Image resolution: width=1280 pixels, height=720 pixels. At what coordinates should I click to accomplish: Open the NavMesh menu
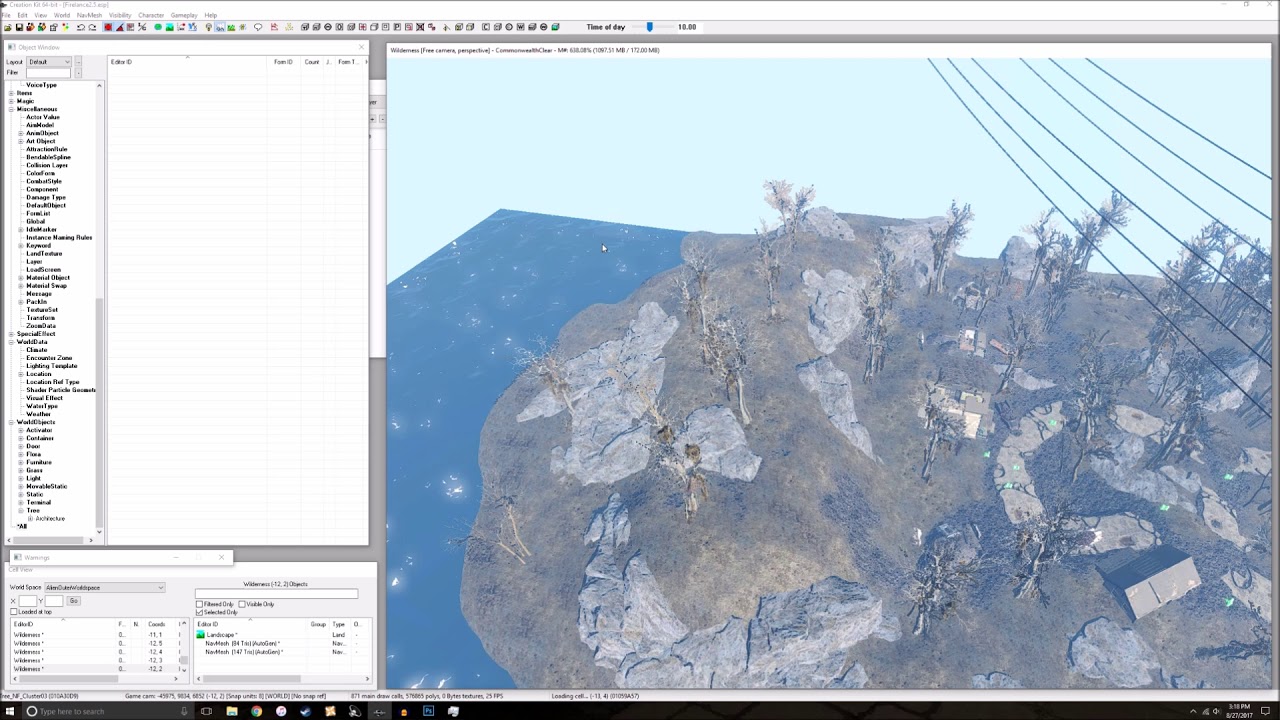(89, 15)
